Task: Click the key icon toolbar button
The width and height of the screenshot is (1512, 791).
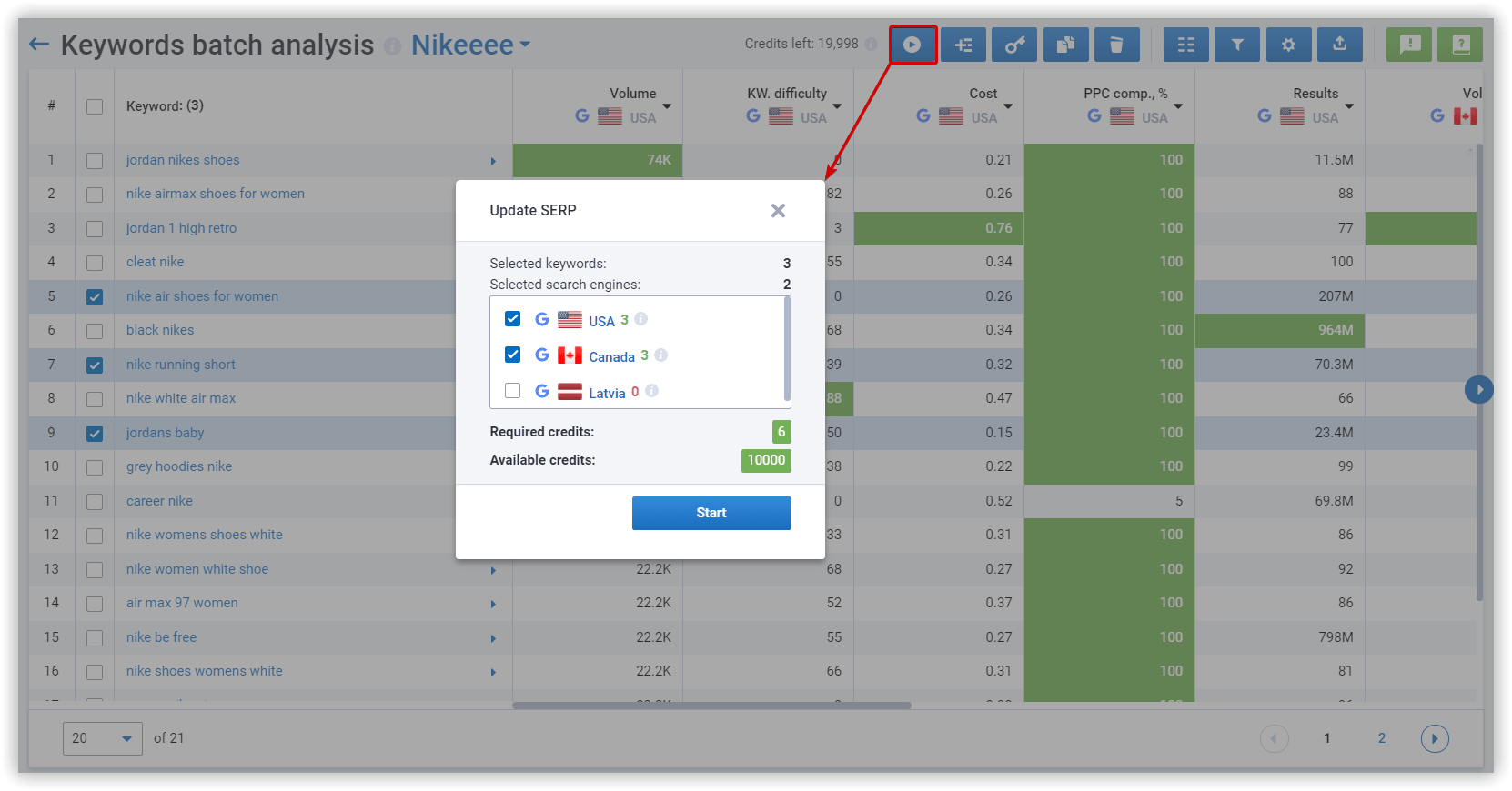Action: (1014, 45)
